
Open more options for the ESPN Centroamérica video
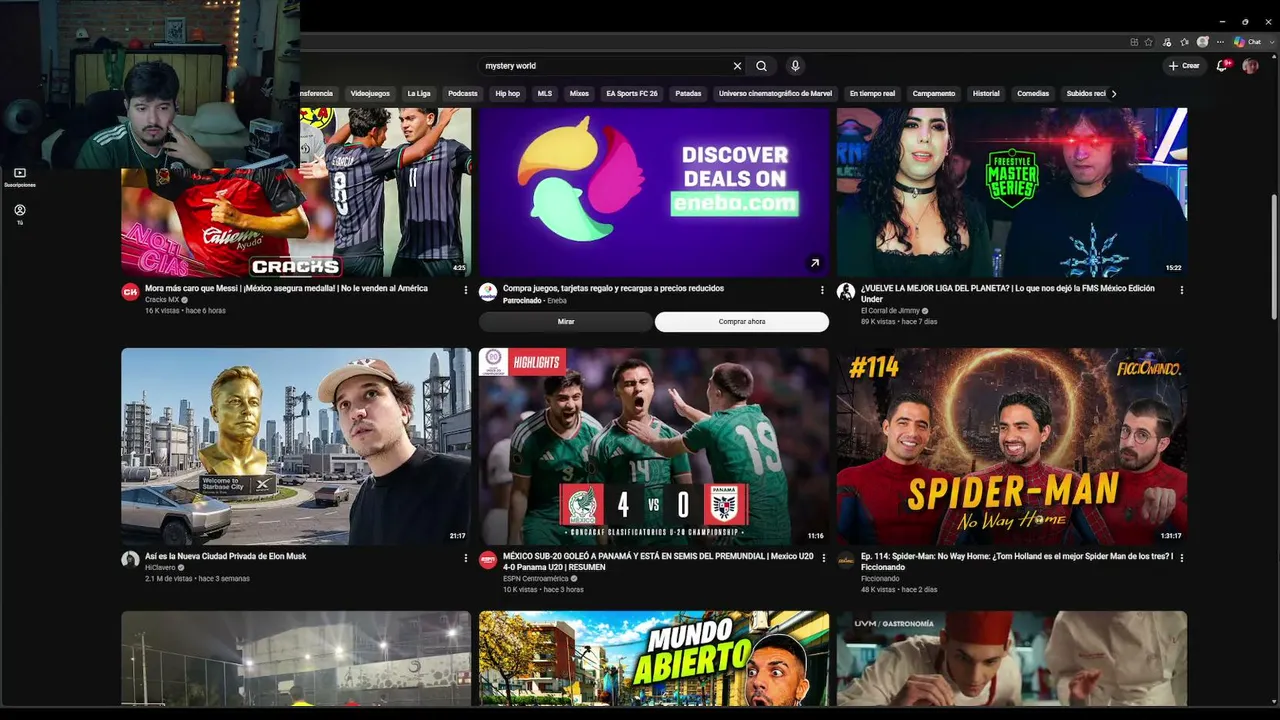[823, 558]
